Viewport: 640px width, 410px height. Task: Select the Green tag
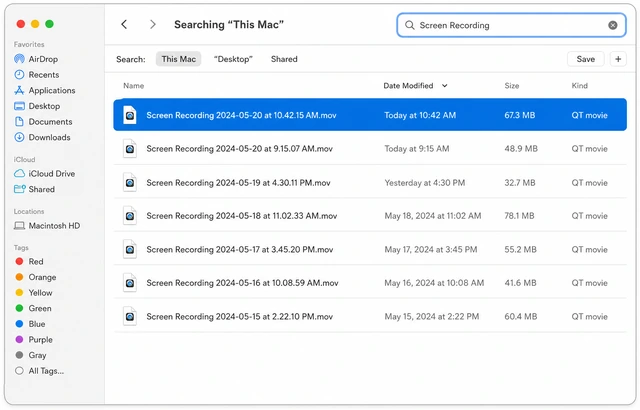[33, 308]
